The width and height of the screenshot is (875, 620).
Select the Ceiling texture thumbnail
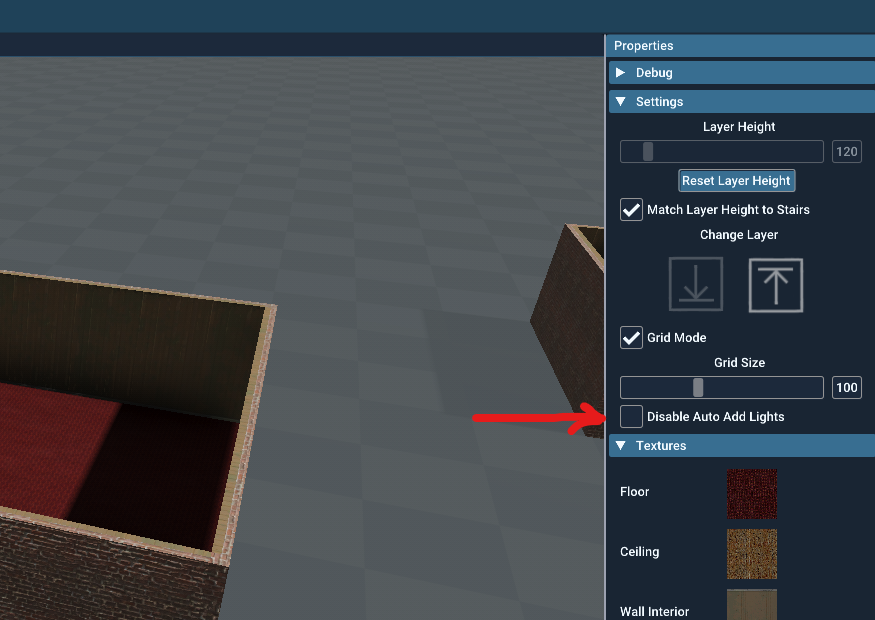pyautogui.click(x=752, y=553)
